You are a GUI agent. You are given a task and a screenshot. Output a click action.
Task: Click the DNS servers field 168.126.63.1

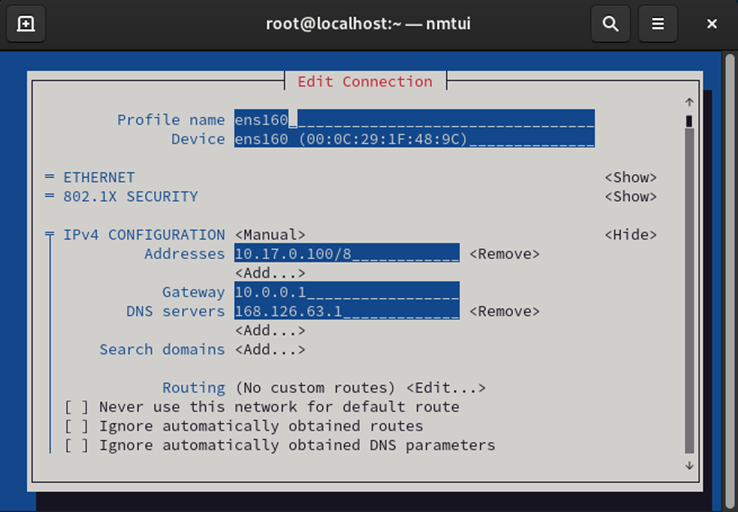coord(347,311)
